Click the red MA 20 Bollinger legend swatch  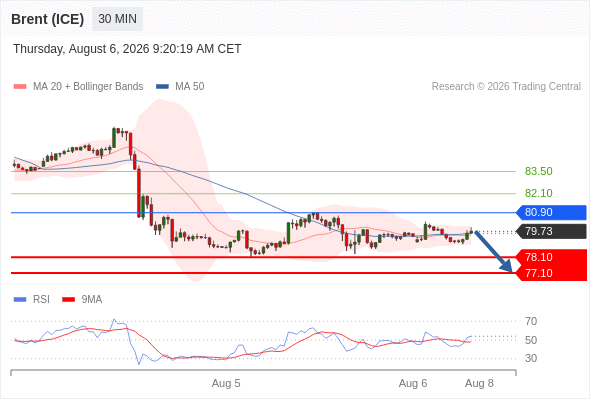20,87
